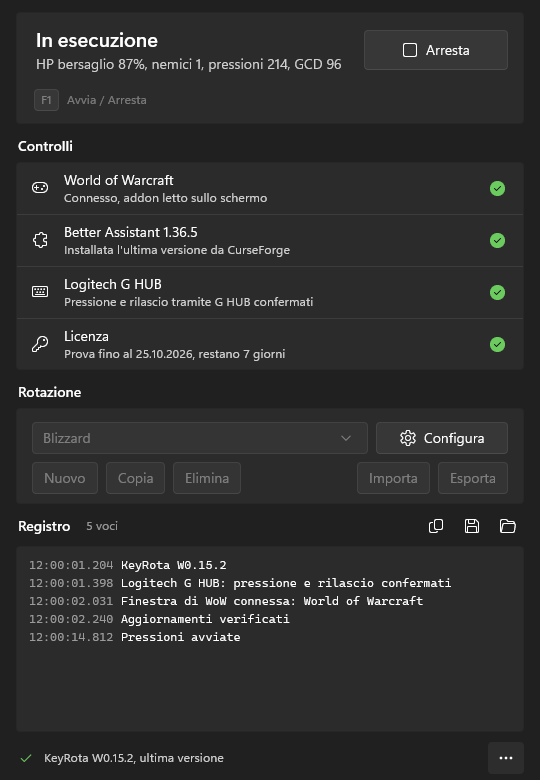The width and height of the screenshot is (540, 780).
Task: Click the green check next to KeyRota version status
Action: click(x=26, y=758)
